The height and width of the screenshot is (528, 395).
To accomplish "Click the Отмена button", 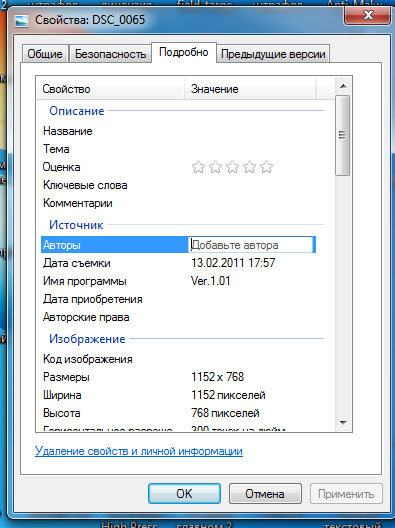I will [x=265, y=494].
